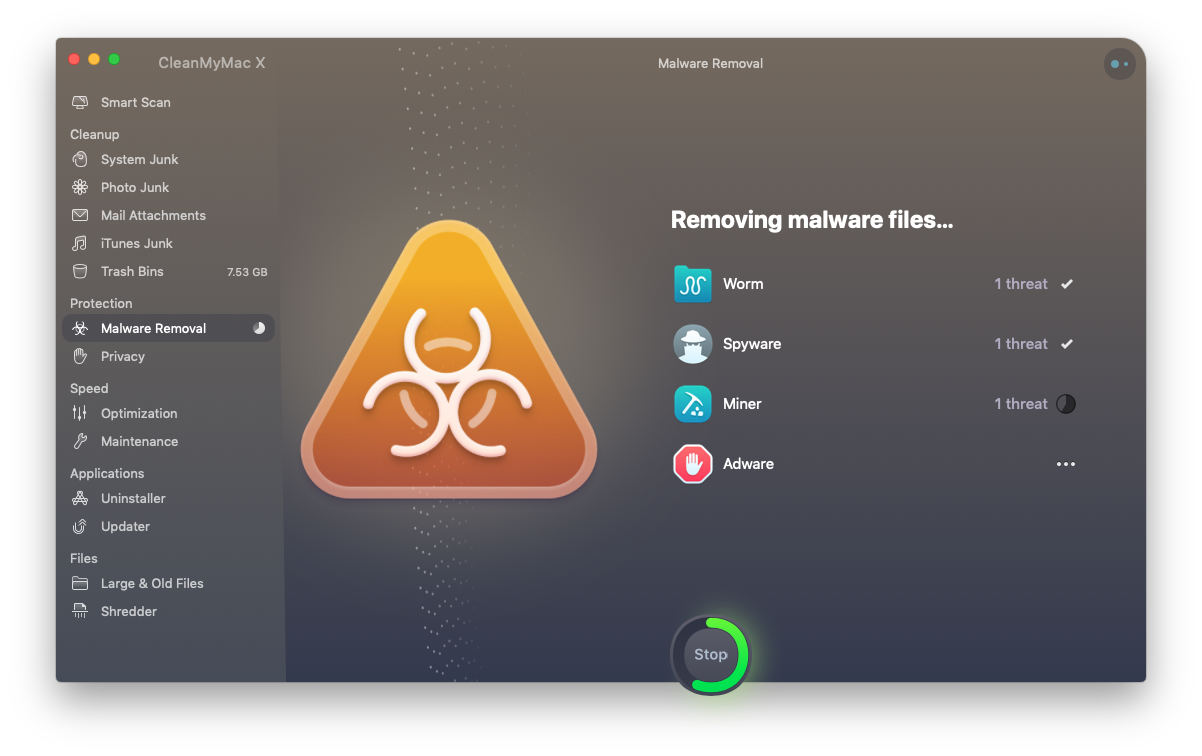Click the Applications section header
The height and width of the screenshot is (756, 1202).
coord(107,474)
